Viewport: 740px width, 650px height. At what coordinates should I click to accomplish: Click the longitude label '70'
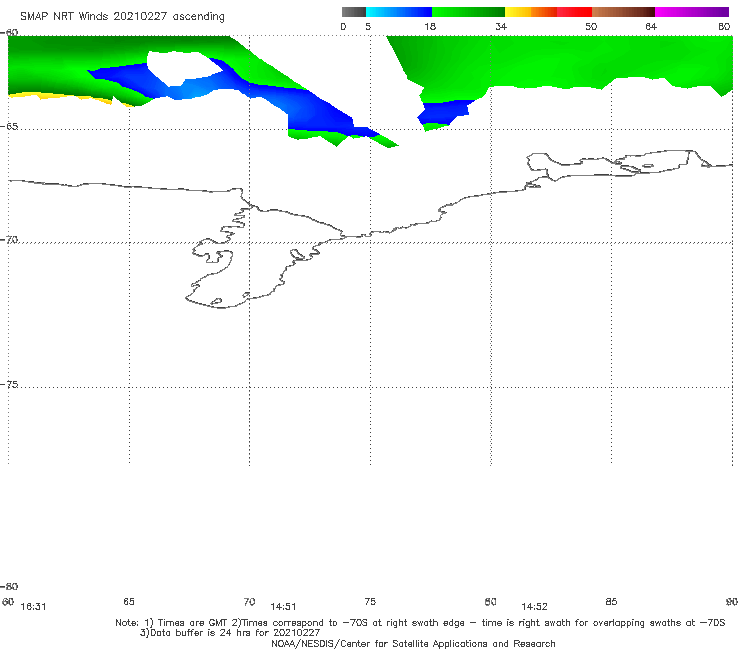[250, 601]
